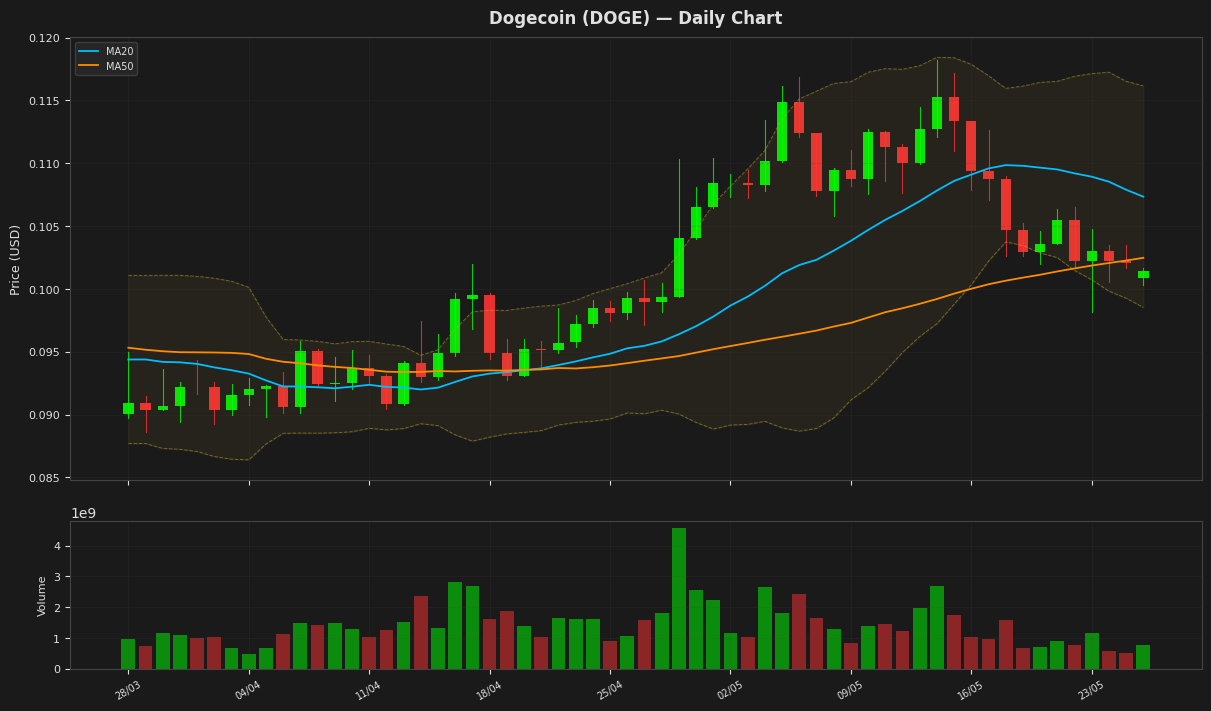Click the MA50 legend entry
1211x711 pixels.
(106, 66)
